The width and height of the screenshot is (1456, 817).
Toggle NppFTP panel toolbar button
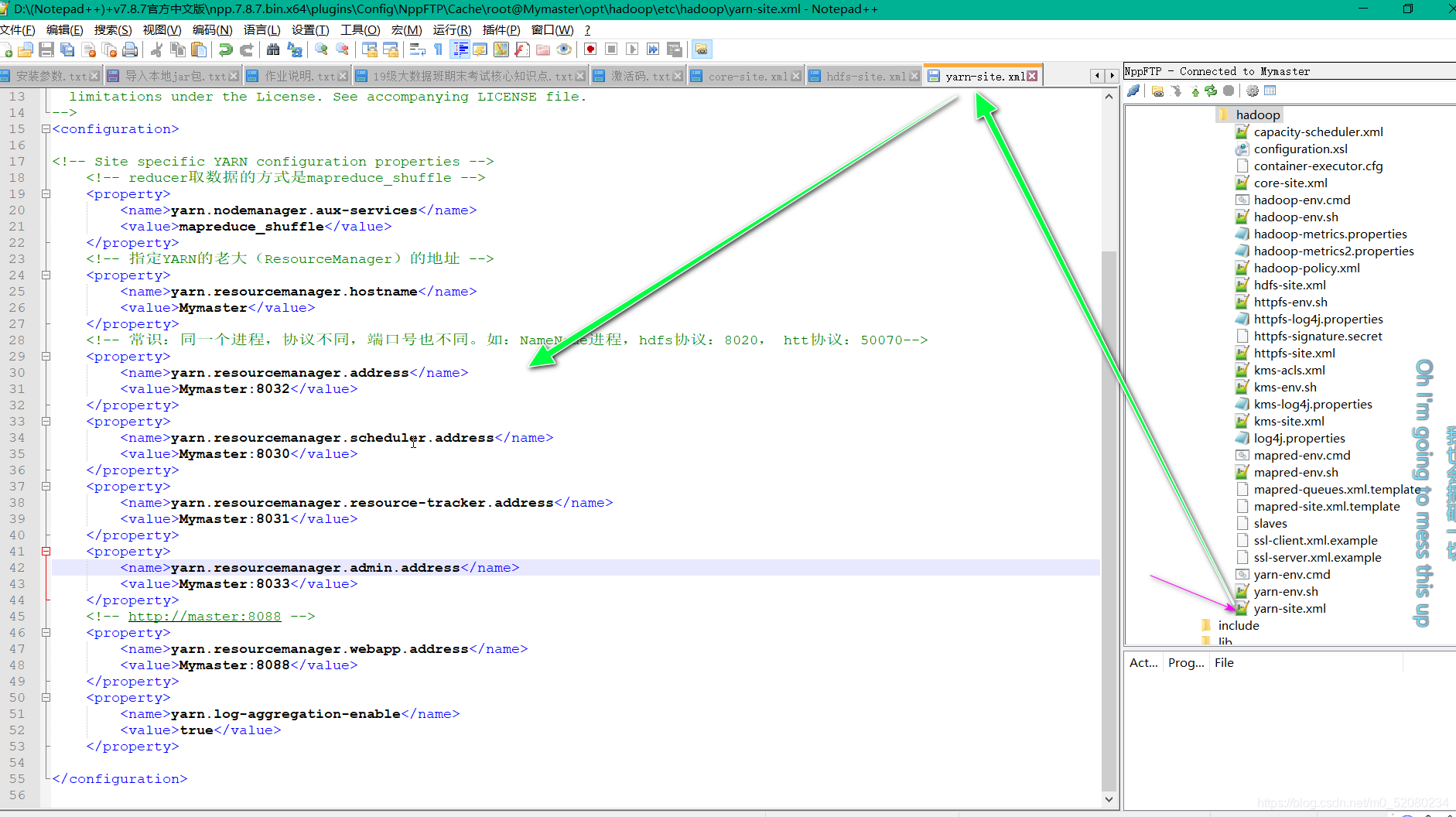coord(701,50)
